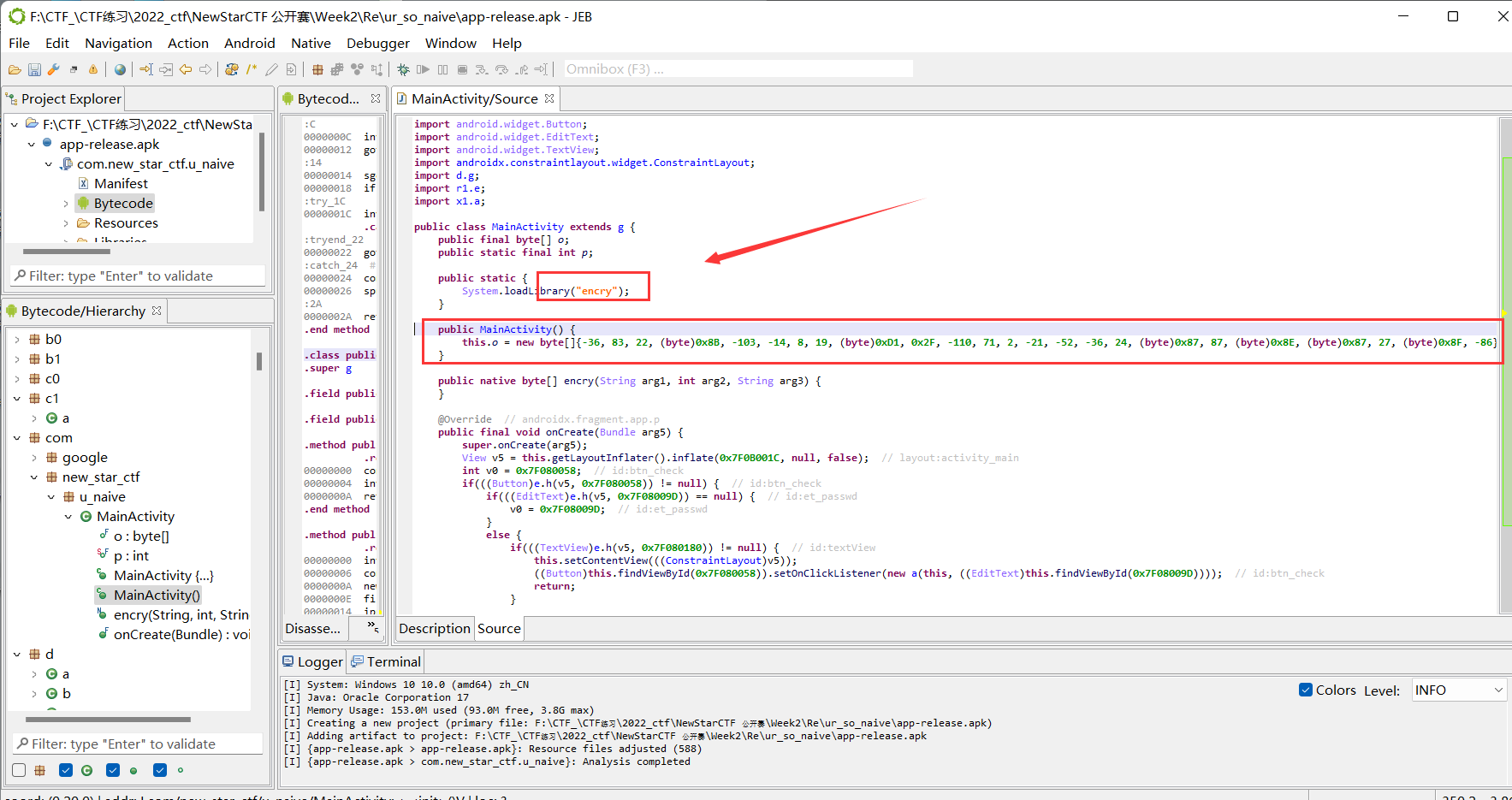Click the debugger Stop (terminate) icon

tap(462, 69)
